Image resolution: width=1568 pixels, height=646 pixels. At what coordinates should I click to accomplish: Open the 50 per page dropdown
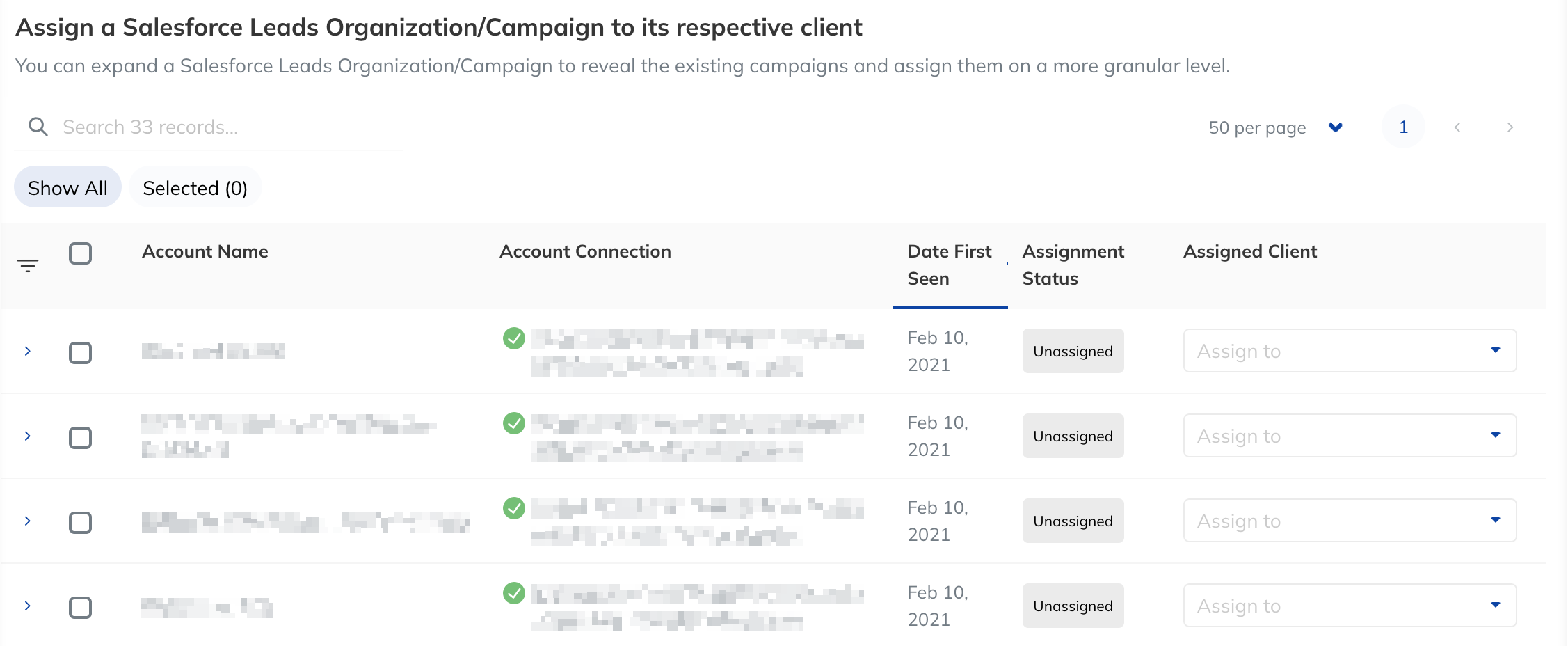point(1275,127)
